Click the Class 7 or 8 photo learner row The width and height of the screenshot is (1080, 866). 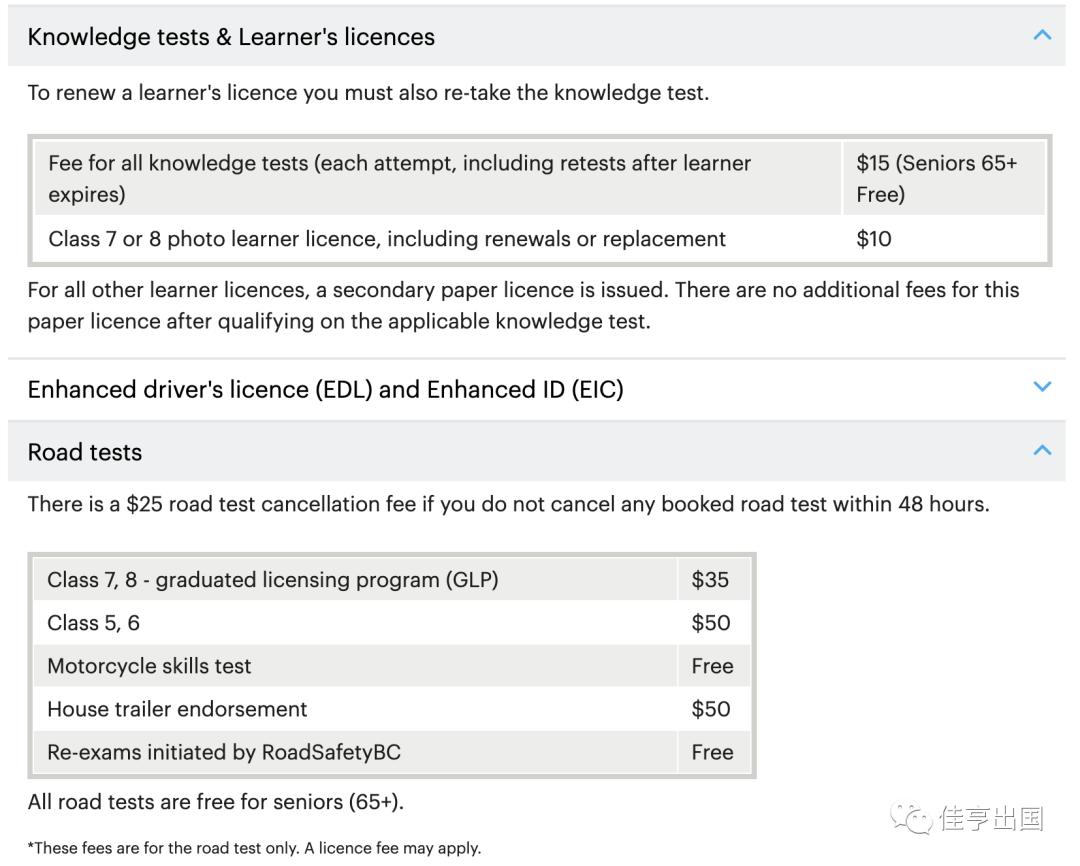click(387, 239)
